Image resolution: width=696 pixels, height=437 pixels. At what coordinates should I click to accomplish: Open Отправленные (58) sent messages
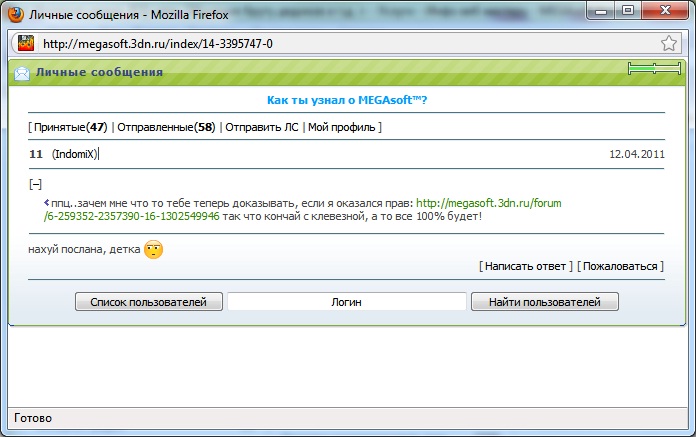coord(166,127)
